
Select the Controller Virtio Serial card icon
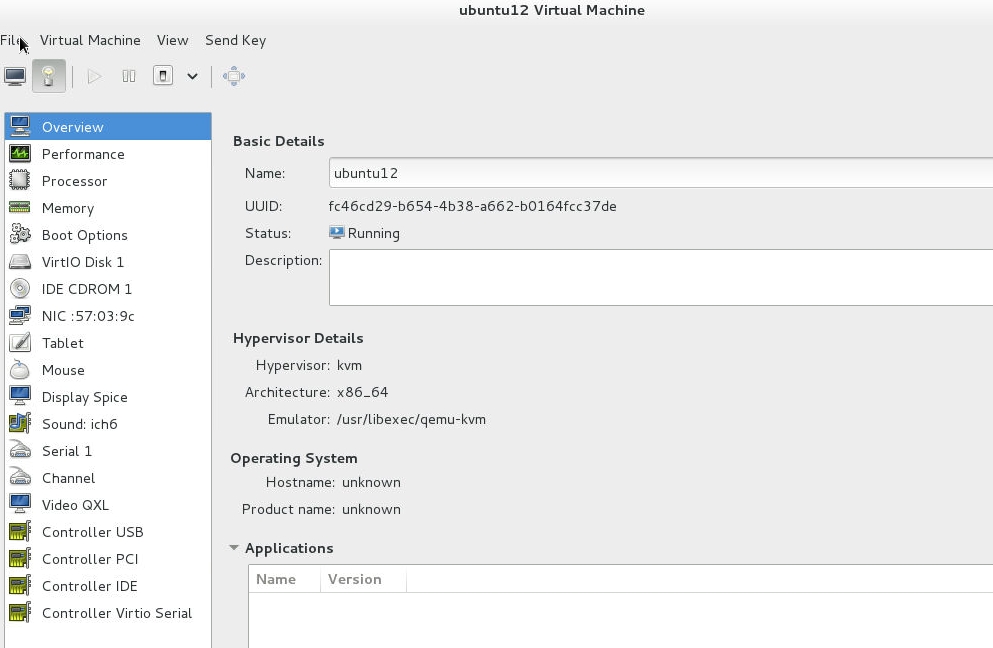point(20,613)
